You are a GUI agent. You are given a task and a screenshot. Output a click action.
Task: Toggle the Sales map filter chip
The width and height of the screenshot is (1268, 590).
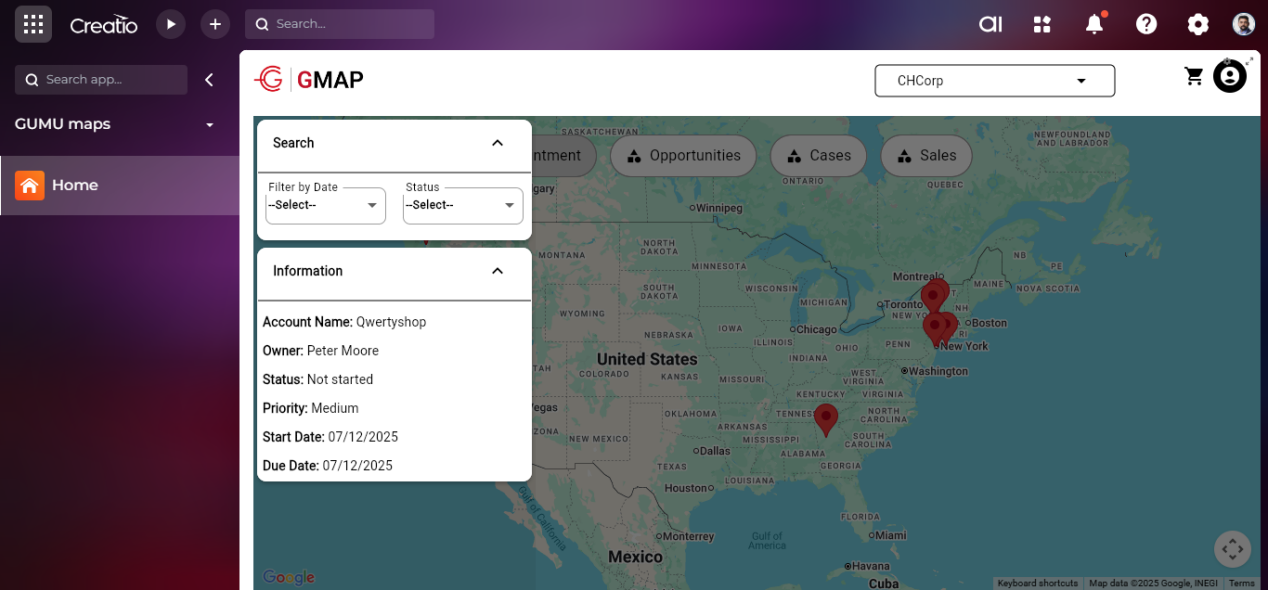(926, 156)
